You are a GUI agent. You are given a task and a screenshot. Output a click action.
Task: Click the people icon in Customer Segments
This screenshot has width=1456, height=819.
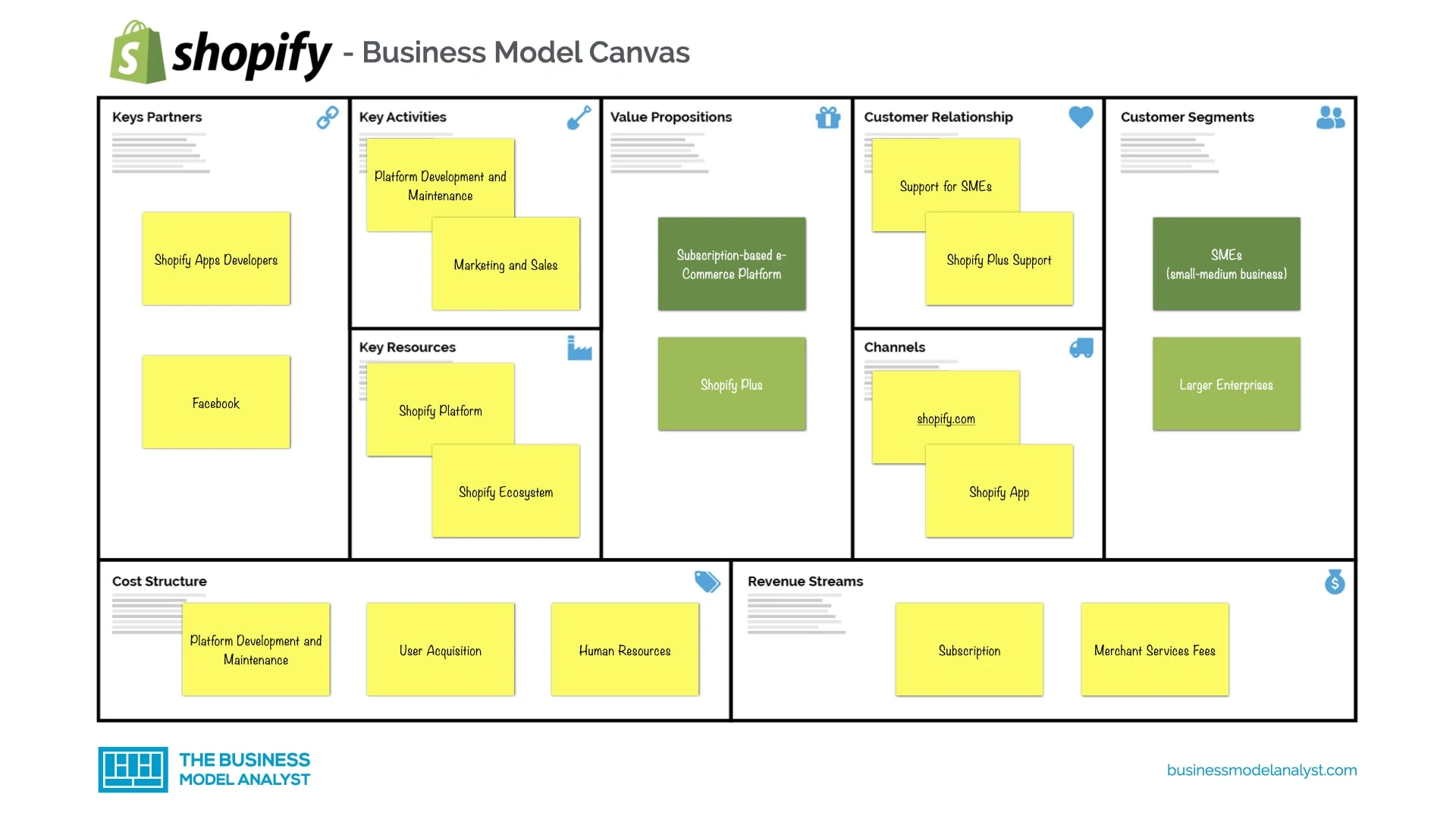point(1331,118)
